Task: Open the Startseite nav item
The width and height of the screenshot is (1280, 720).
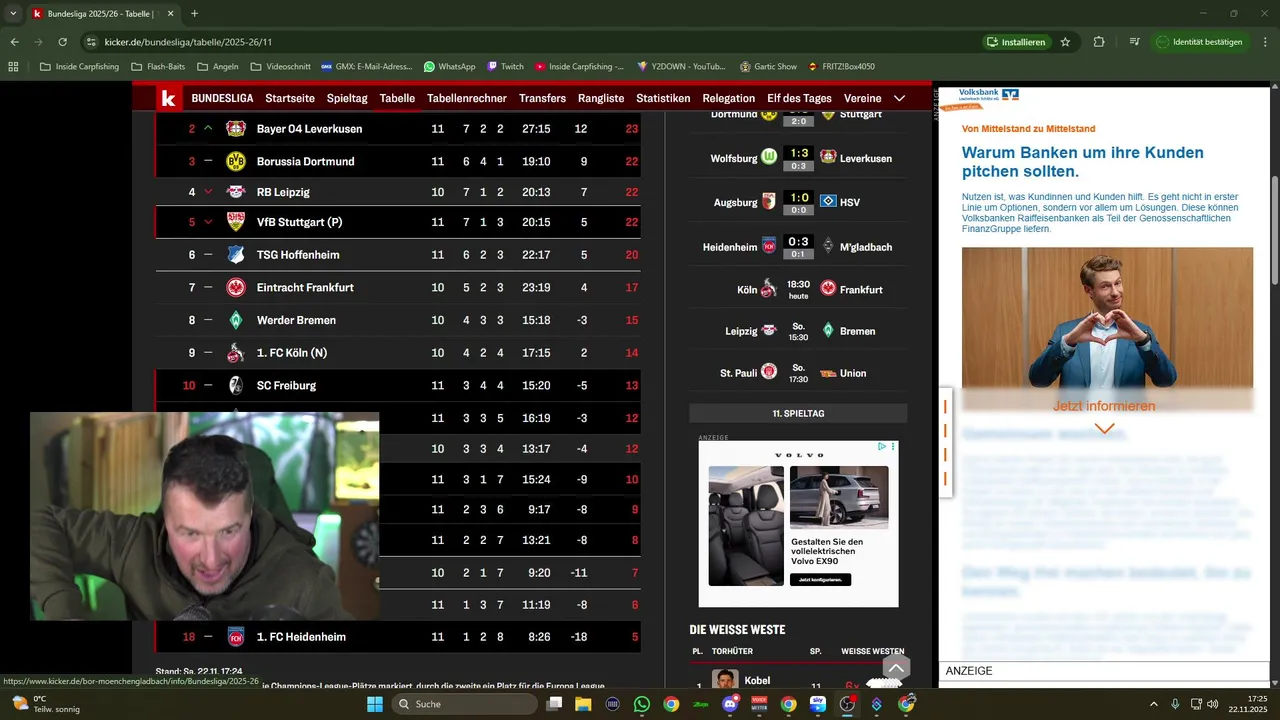Action: (290, 98)
